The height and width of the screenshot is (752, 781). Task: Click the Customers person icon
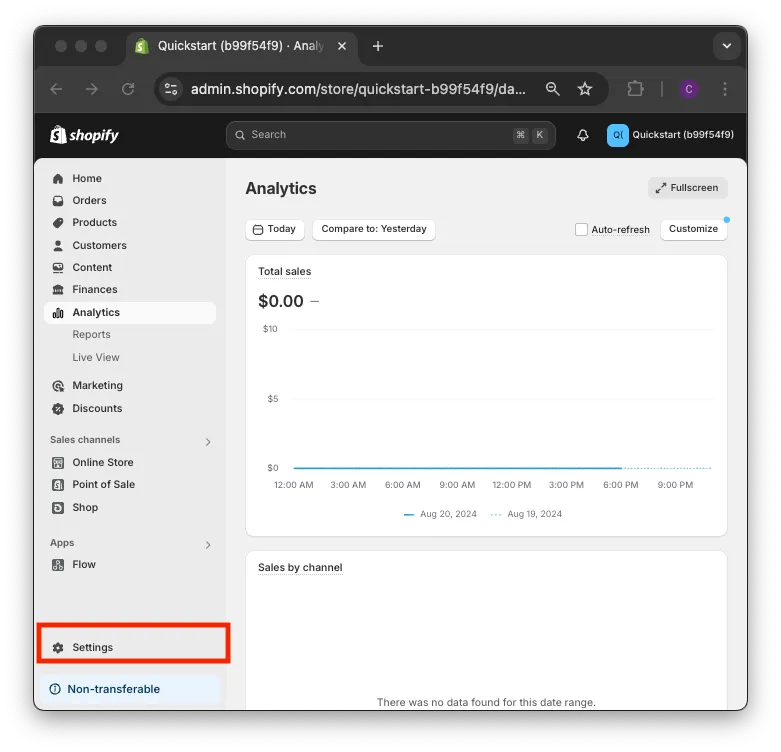point(58,246)
